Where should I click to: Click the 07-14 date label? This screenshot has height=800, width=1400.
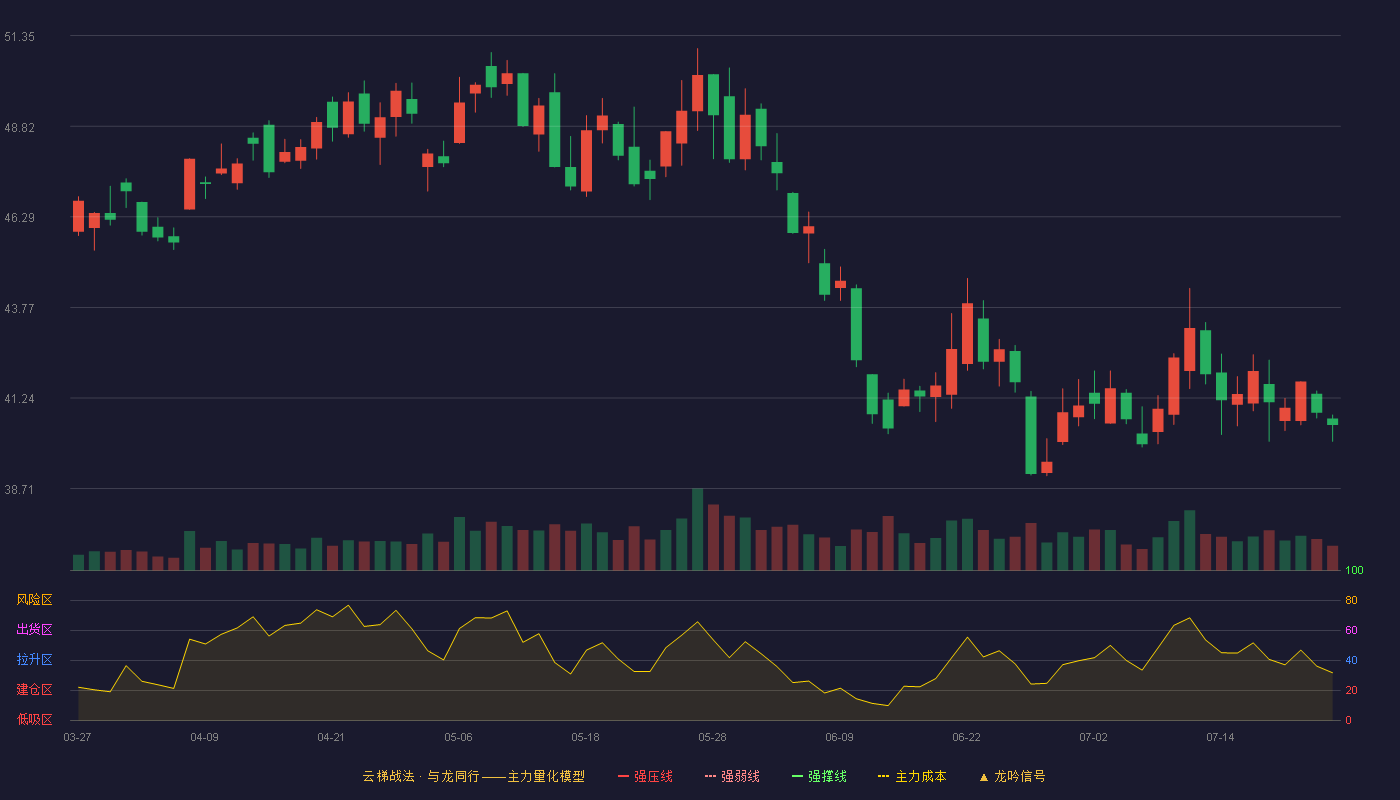click(x=1220, y=737)
